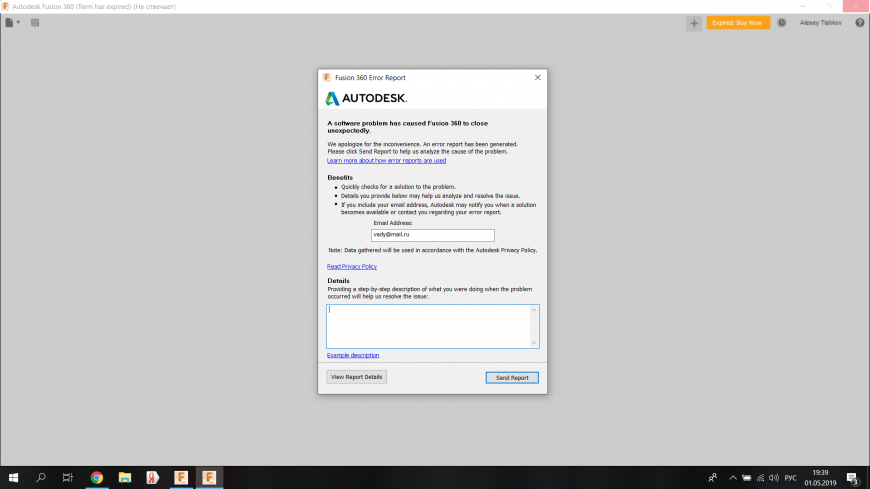Image resolution: width=870 pixels, height=489 pixels.
Task: Open Task View on the taskbar
Action: pyautogui.click(x=68, y=477)
